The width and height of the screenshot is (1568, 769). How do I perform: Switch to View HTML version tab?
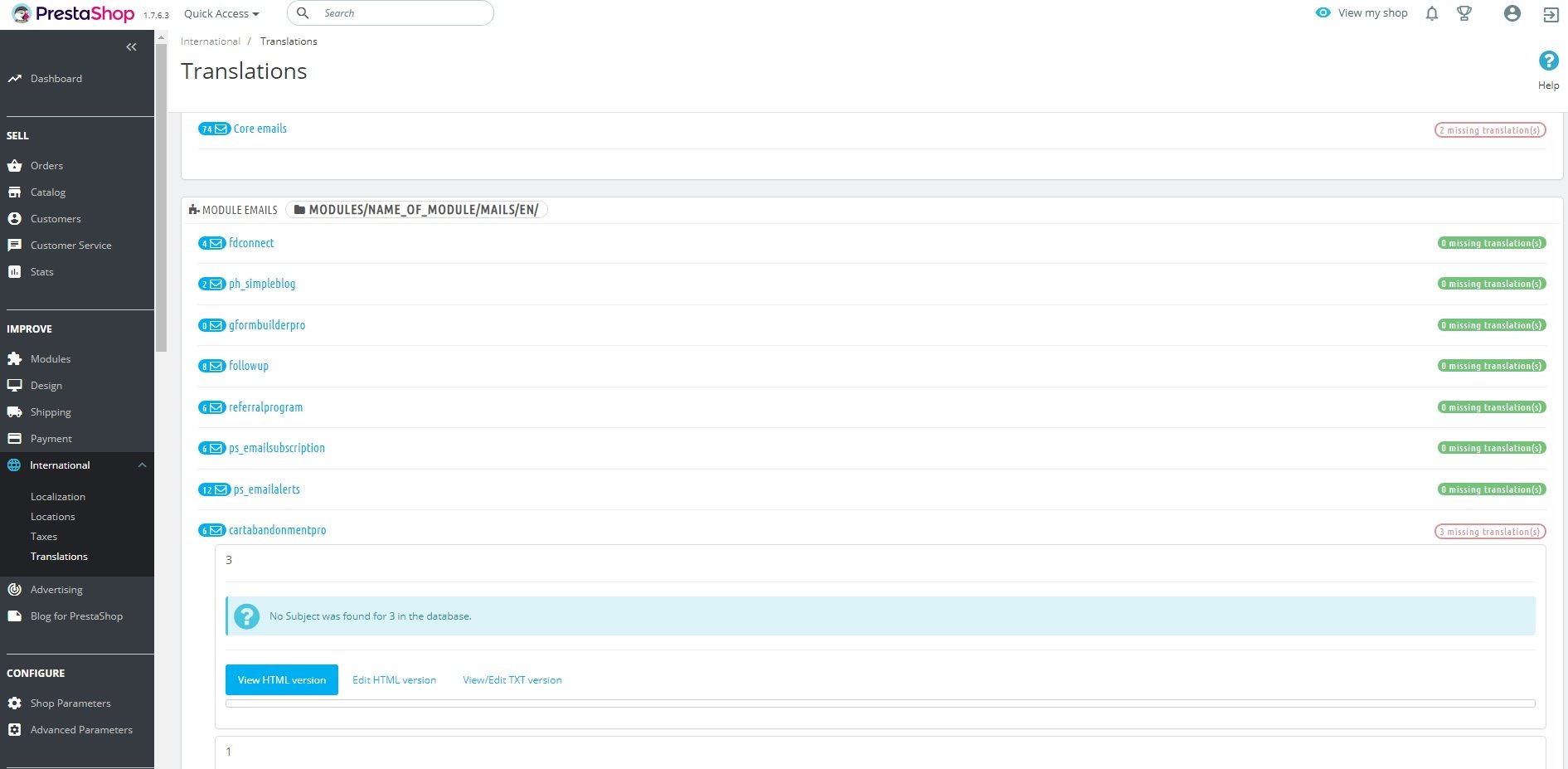(282, 680)
